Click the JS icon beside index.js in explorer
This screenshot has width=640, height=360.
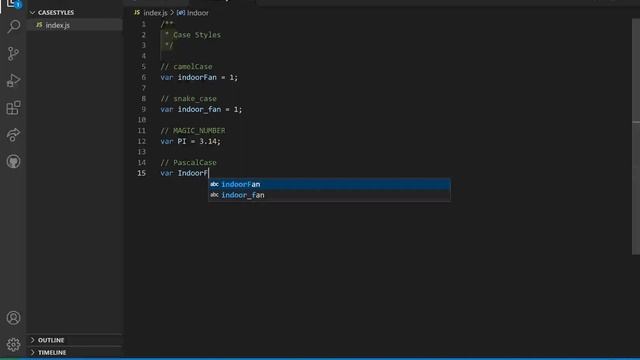coord(39,25)
